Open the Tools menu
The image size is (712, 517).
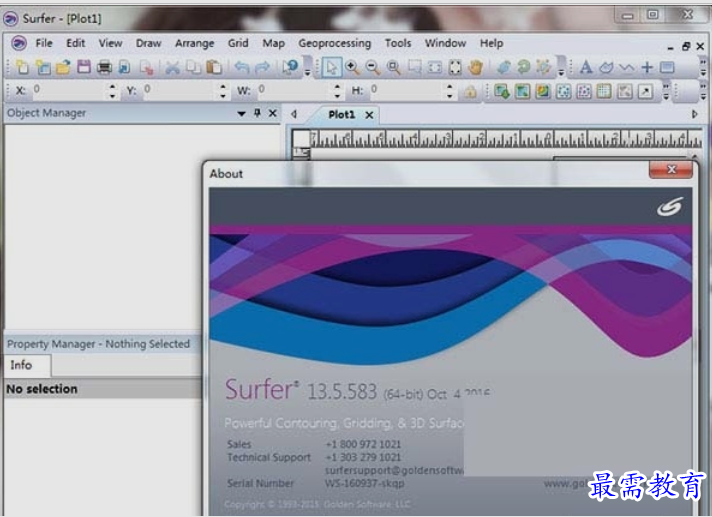click(x=398, y=43)
